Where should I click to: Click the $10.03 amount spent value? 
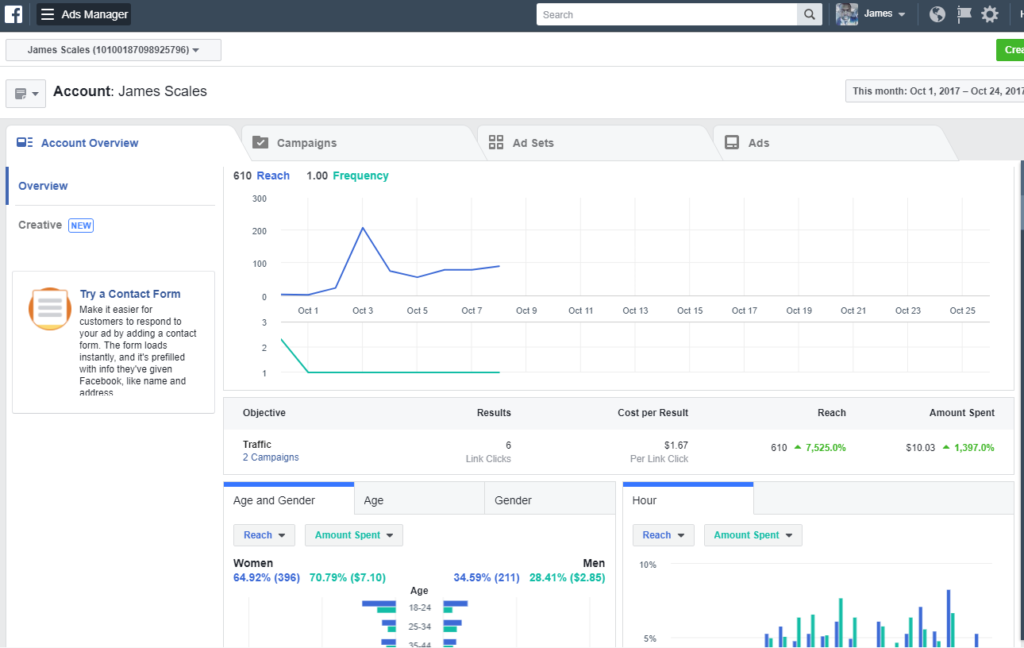(x=920, y=448)
